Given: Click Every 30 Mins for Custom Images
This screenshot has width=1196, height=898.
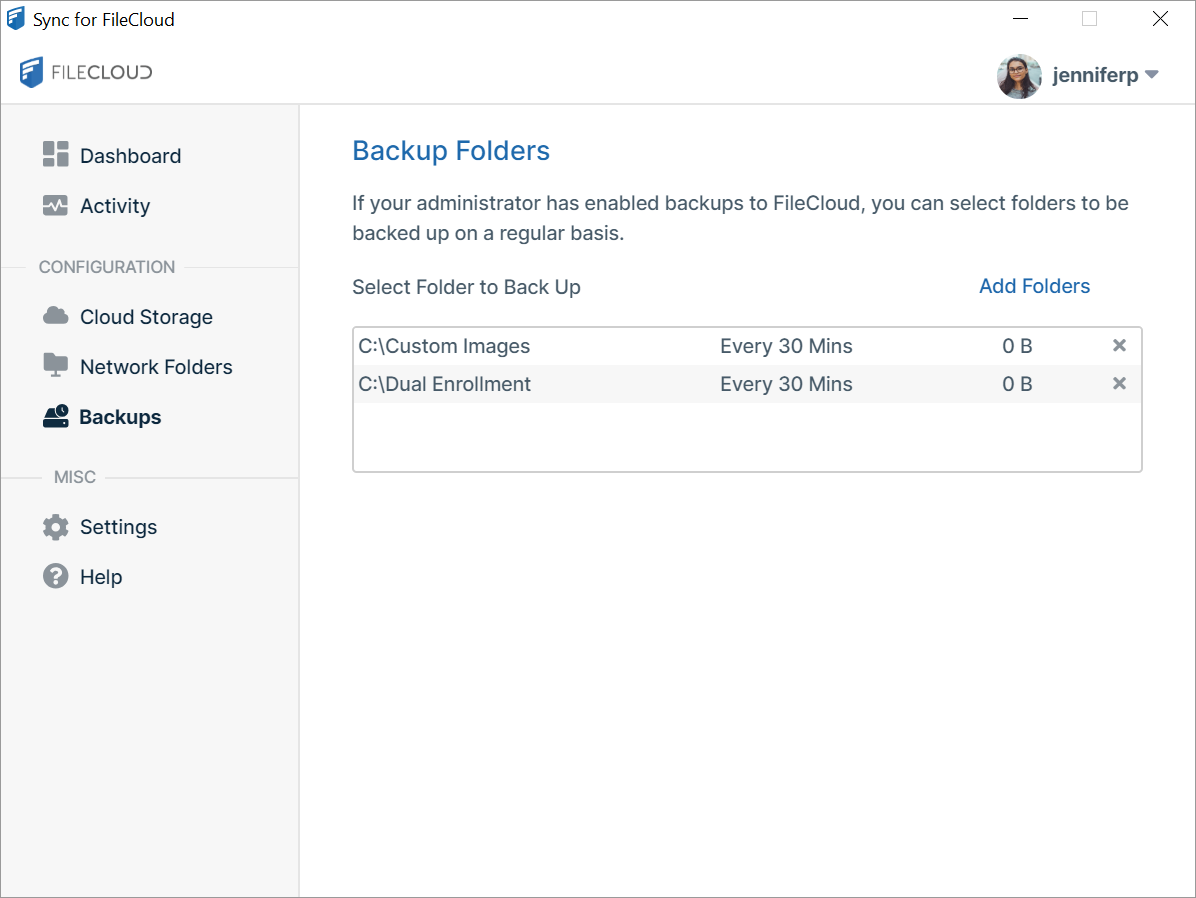Looking at the screenshot, I should coord(786,346).
